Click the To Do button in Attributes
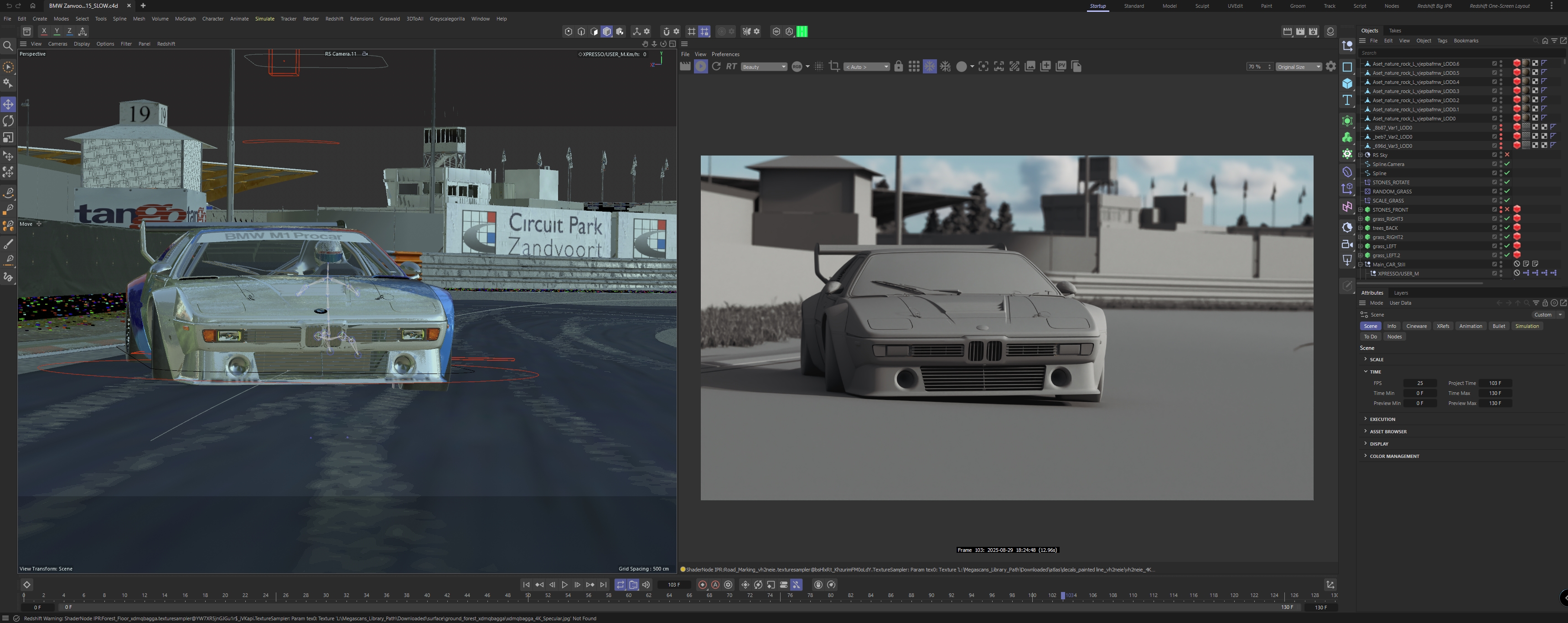 [x=1371, y=336]
